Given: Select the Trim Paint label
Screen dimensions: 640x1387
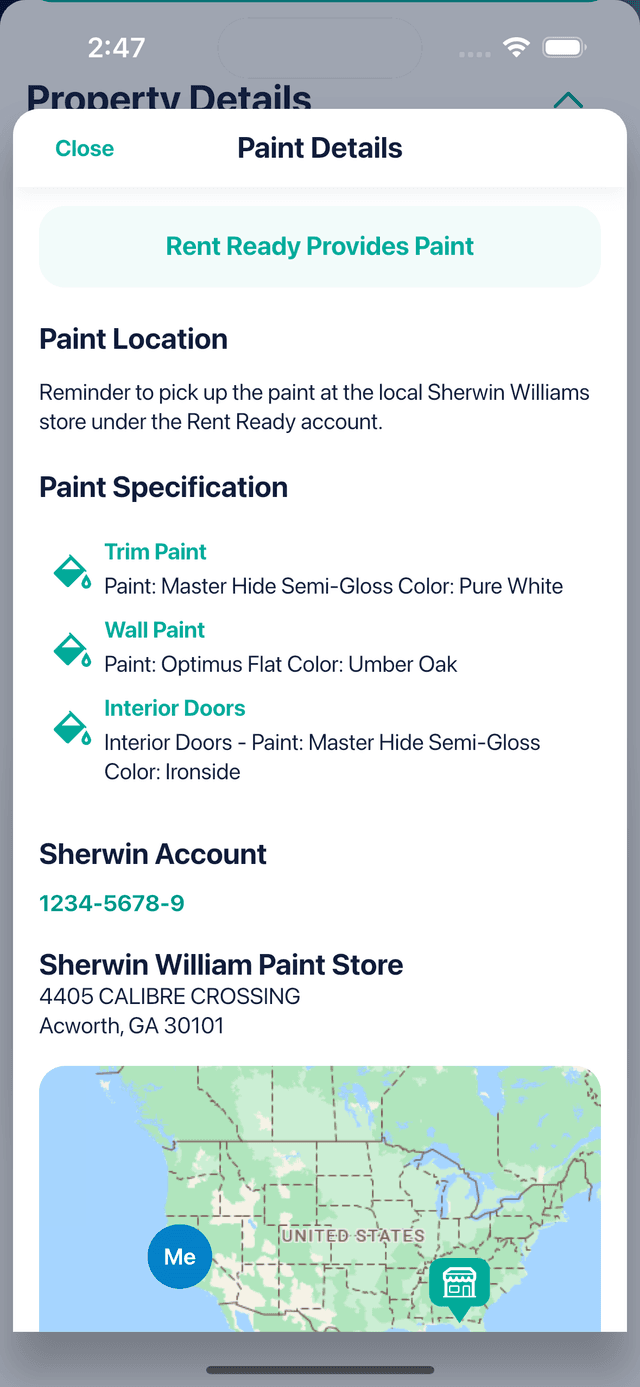Looking at the screenshot, I should (x=155, y=551).
